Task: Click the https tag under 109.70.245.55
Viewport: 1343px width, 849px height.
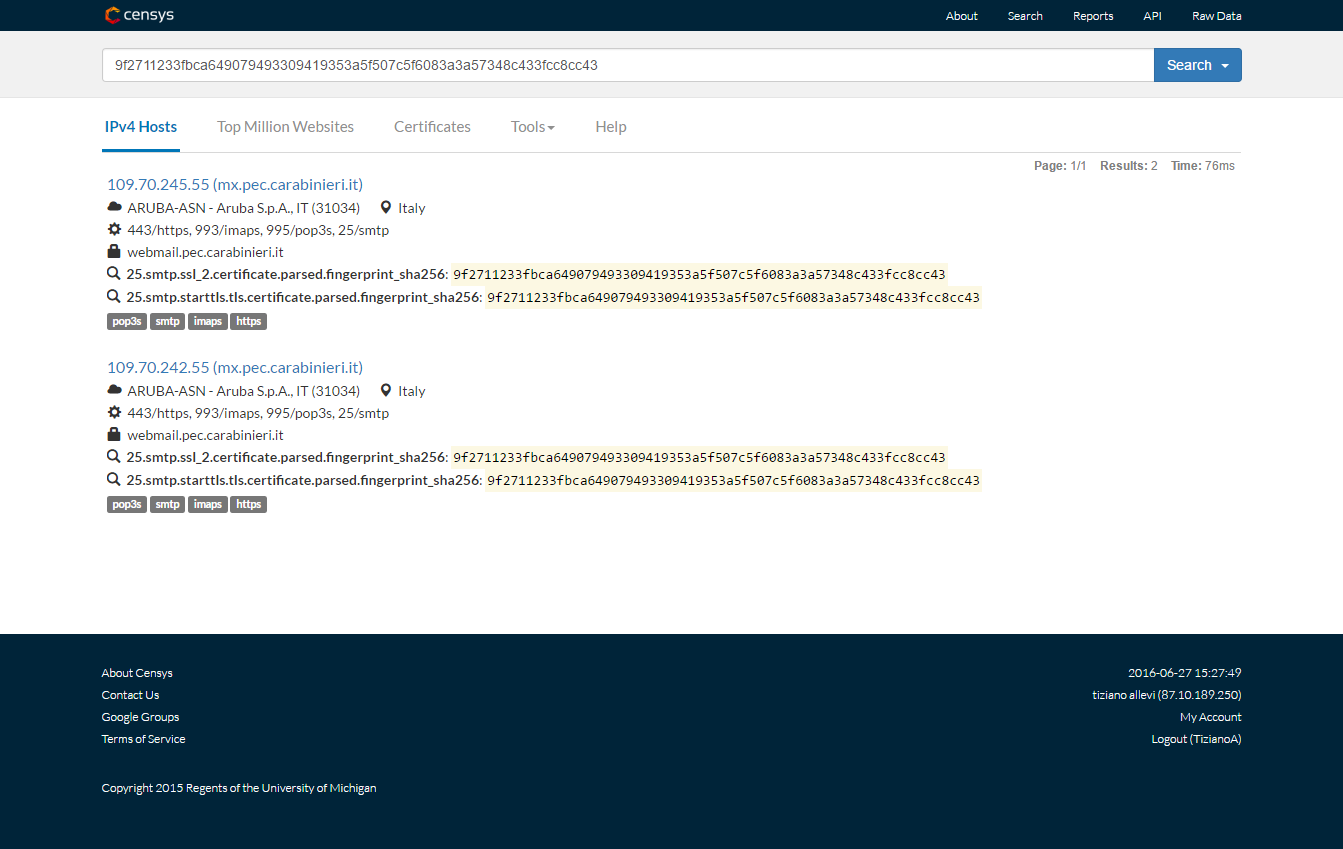Action: [x=249, y=321]
